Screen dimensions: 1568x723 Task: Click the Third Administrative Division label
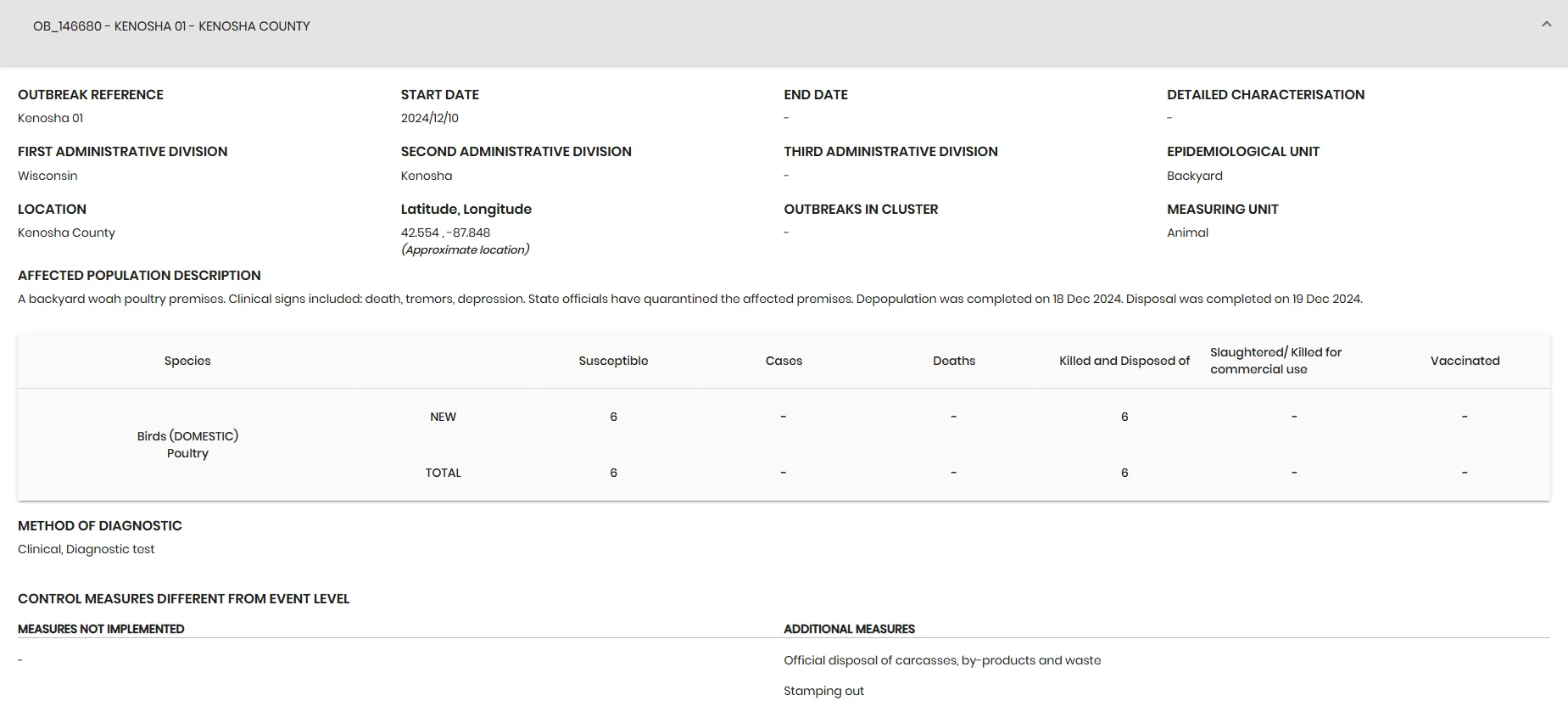point(890,152)
